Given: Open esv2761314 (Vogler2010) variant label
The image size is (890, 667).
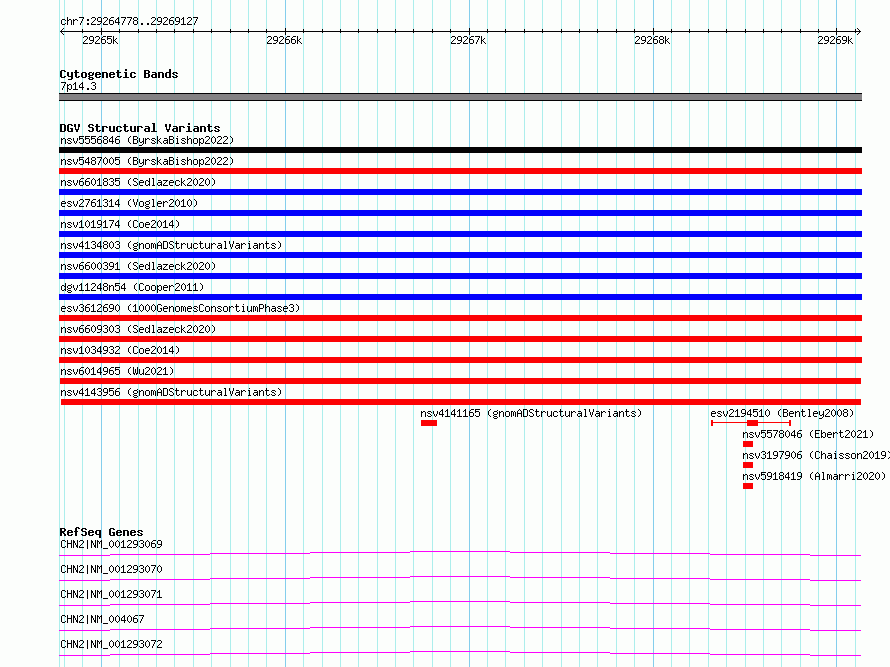Looking at the screenshot, I should click(x=129, y=203).
